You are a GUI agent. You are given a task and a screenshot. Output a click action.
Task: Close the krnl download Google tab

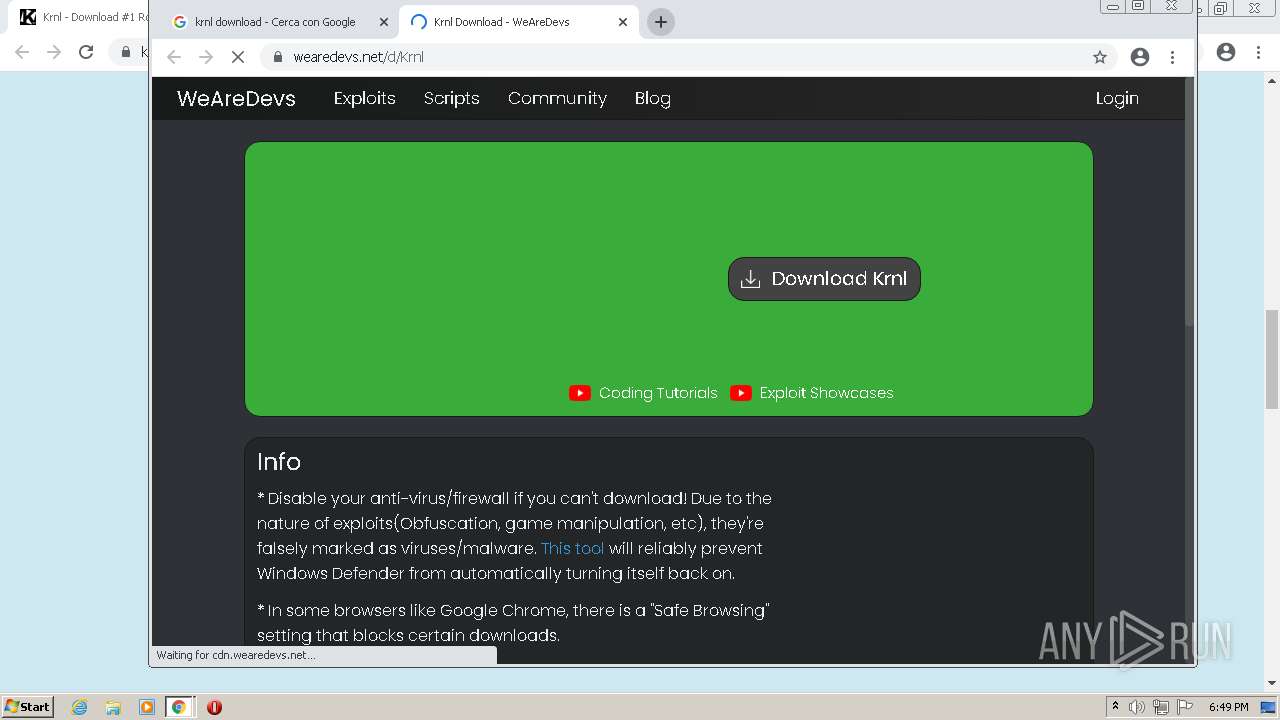click(383, 22)
